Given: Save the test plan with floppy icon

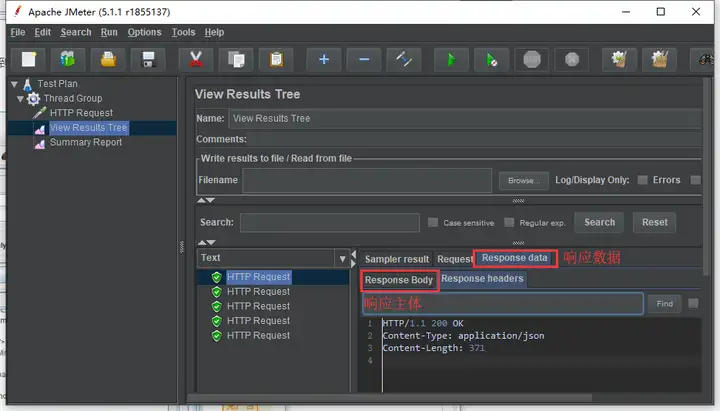Looking at the screenshot, I should 148,59.
